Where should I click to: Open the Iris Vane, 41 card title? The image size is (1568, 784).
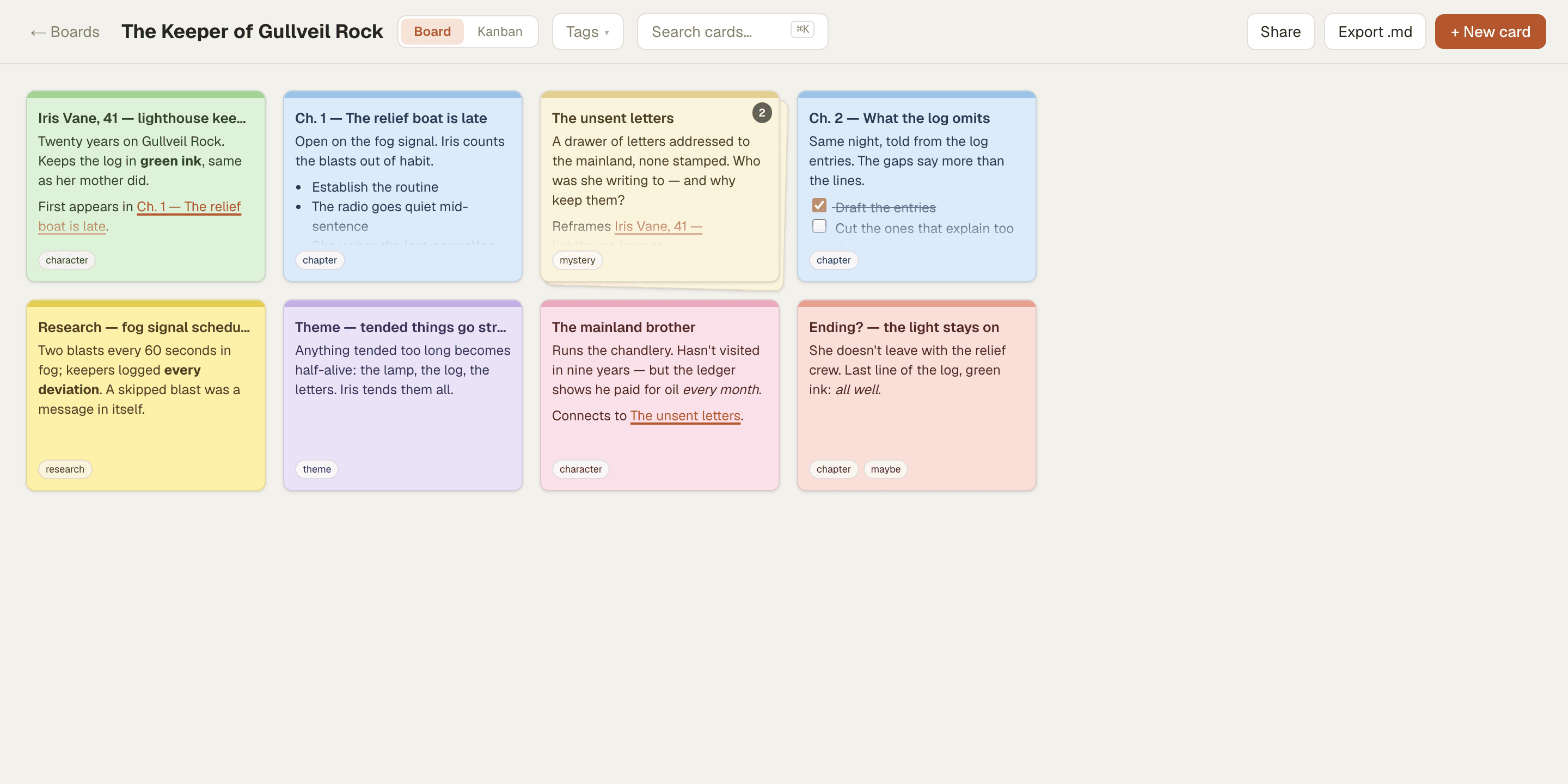[143, 118]
